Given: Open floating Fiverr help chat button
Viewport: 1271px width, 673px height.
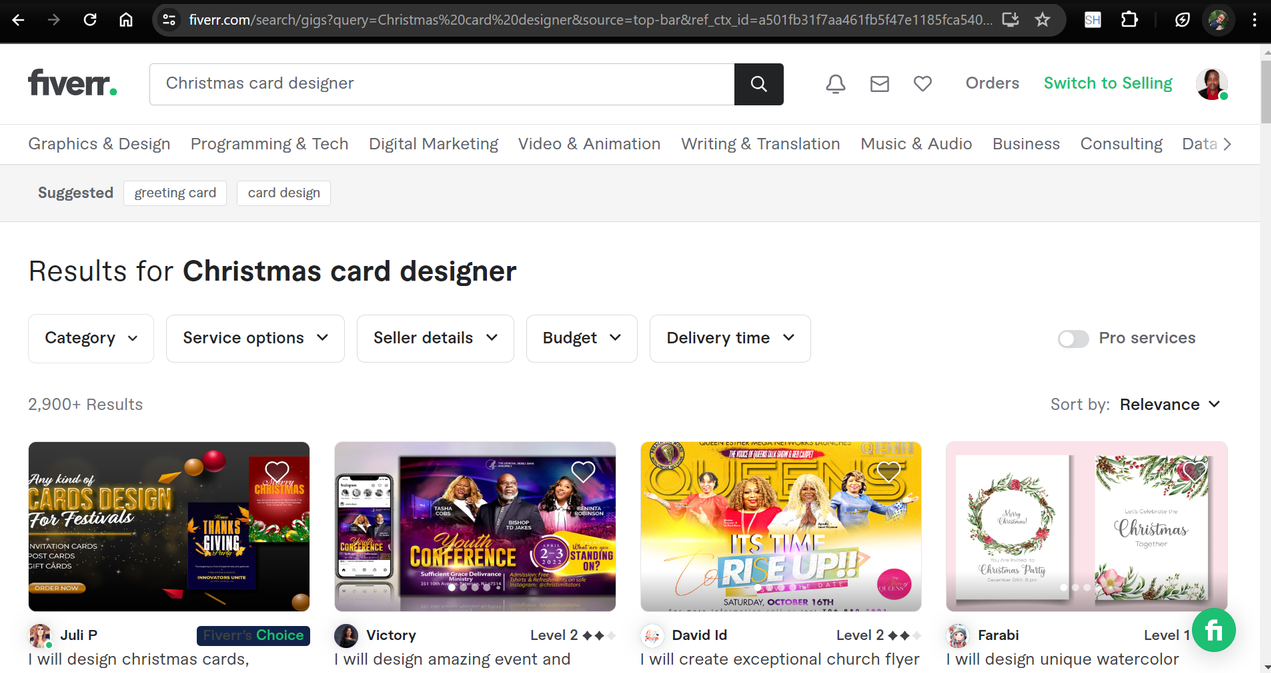Looking at the screenshot, I should coord(1214,630).
